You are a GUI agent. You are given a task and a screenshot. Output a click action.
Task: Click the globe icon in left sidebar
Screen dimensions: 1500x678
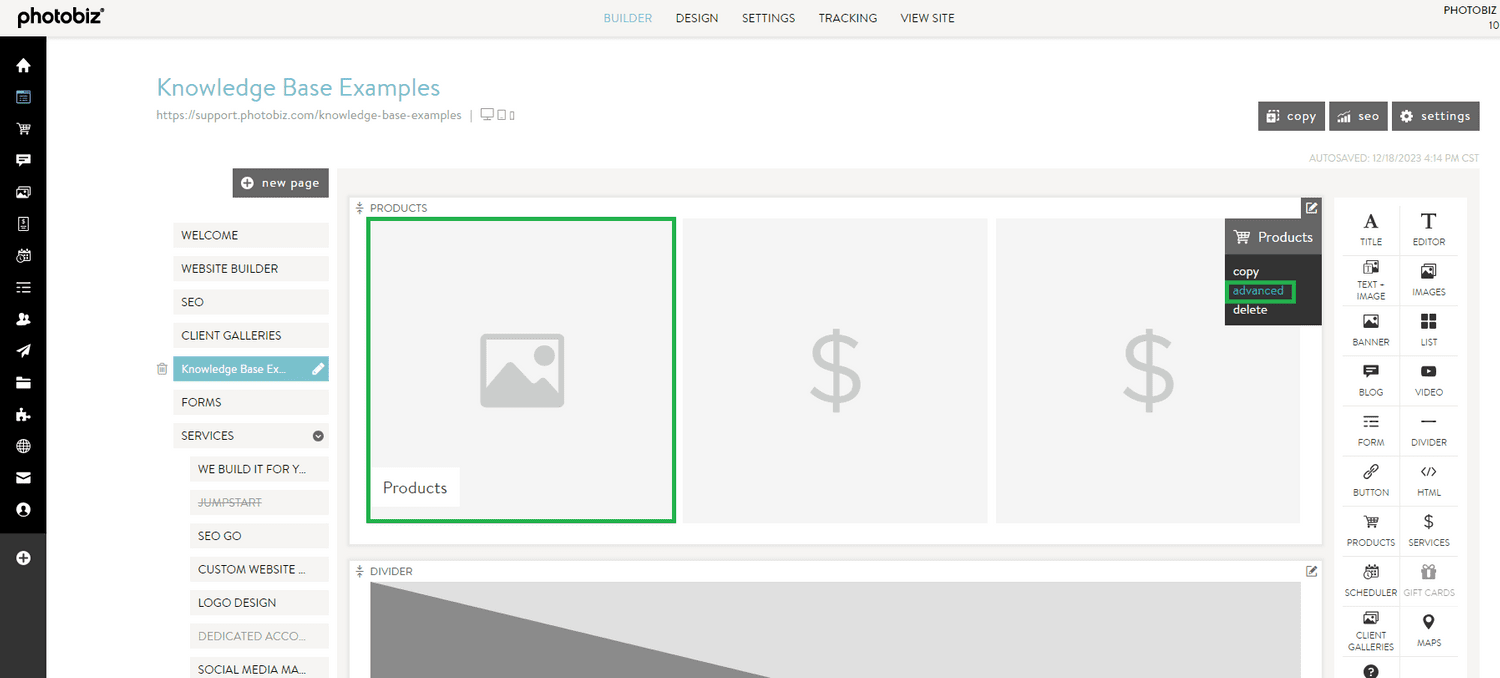(x=23, y=446)
